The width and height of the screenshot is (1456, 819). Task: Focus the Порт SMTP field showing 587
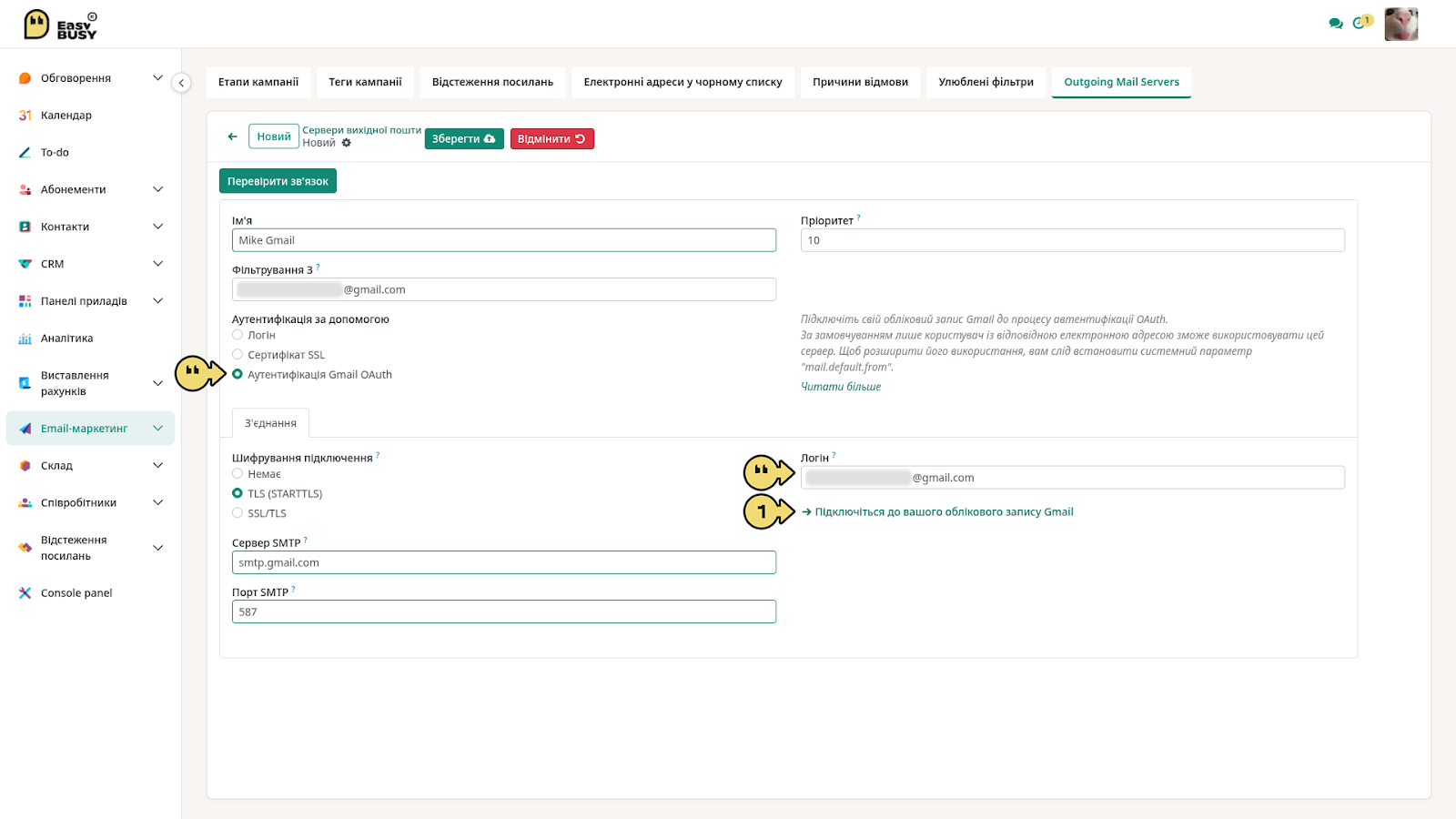(504, 612)
